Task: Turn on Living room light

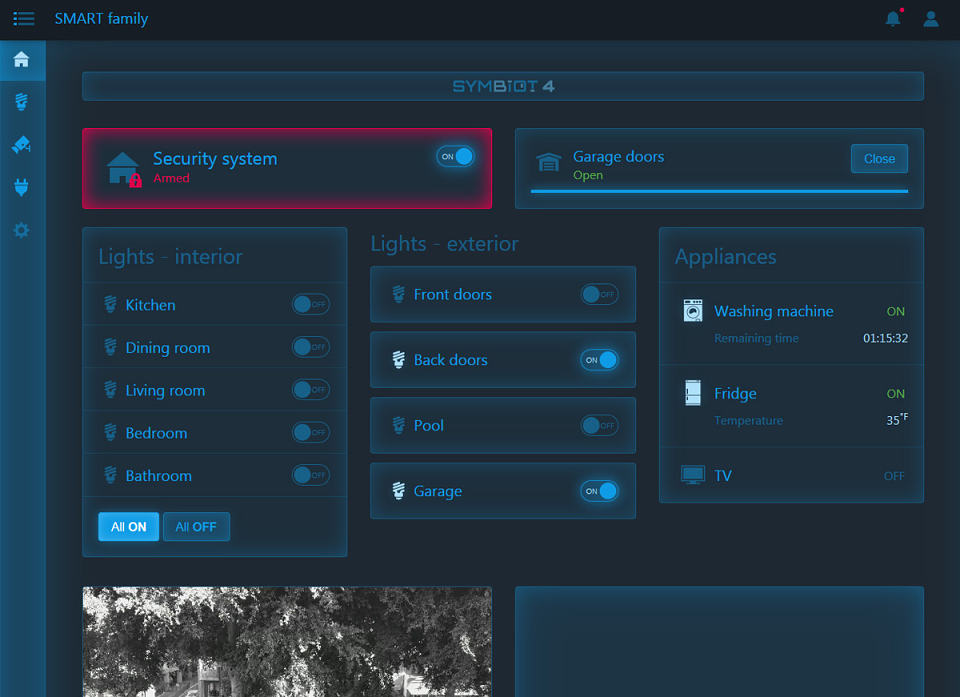Action: click(x=311, y=390)
